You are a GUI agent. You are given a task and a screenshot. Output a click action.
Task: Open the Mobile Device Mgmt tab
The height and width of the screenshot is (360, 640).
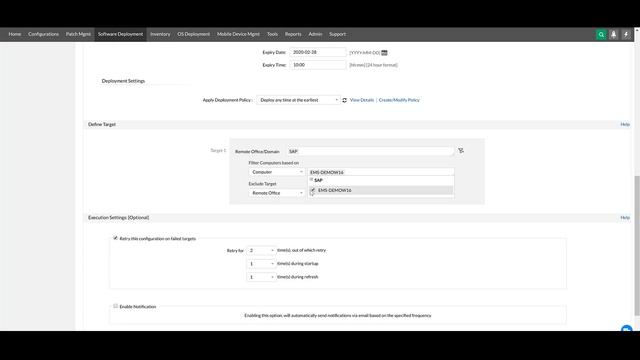238,34
